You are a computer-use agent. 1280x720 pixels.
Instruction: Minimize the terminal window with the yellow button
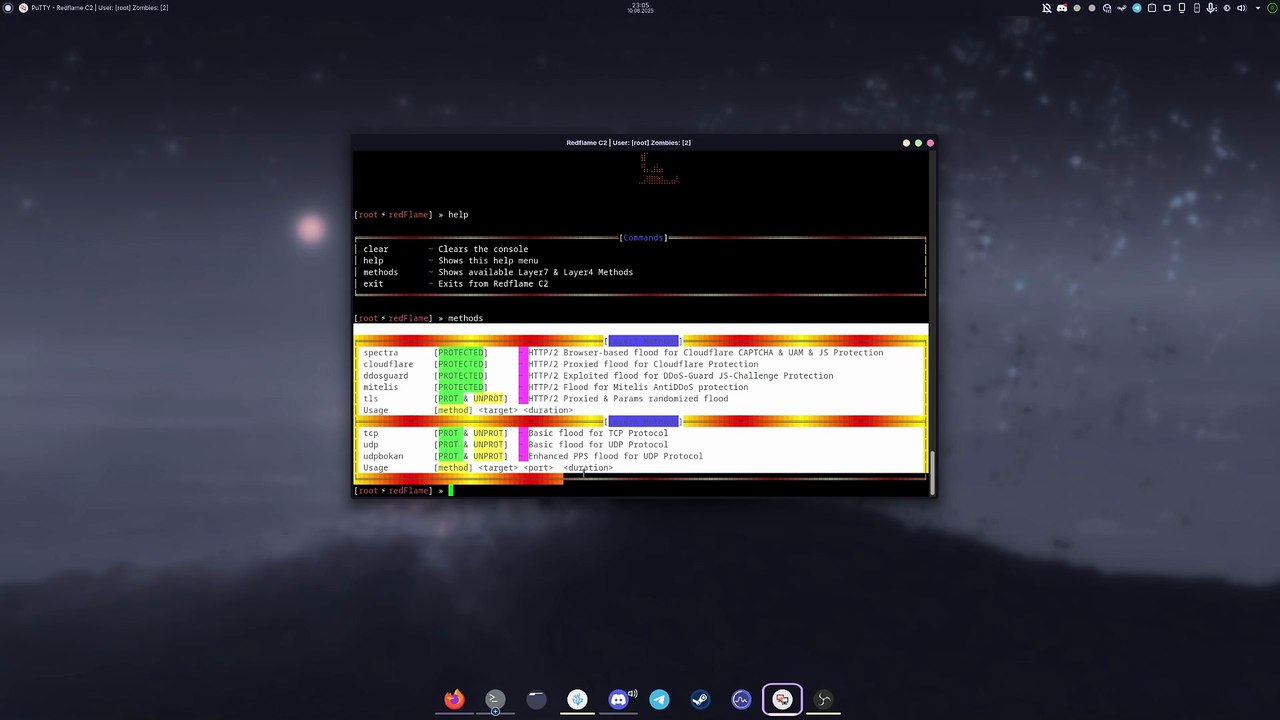point(907,143)
